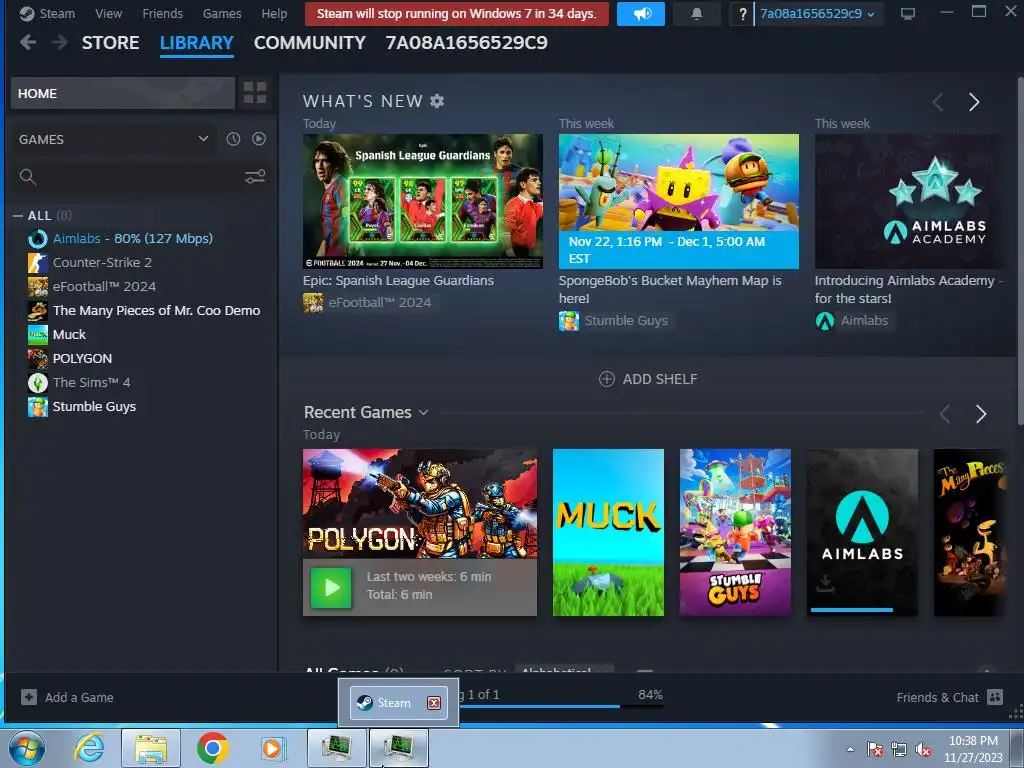Launch Internet Explorer from taskbar

pos(89,748)
